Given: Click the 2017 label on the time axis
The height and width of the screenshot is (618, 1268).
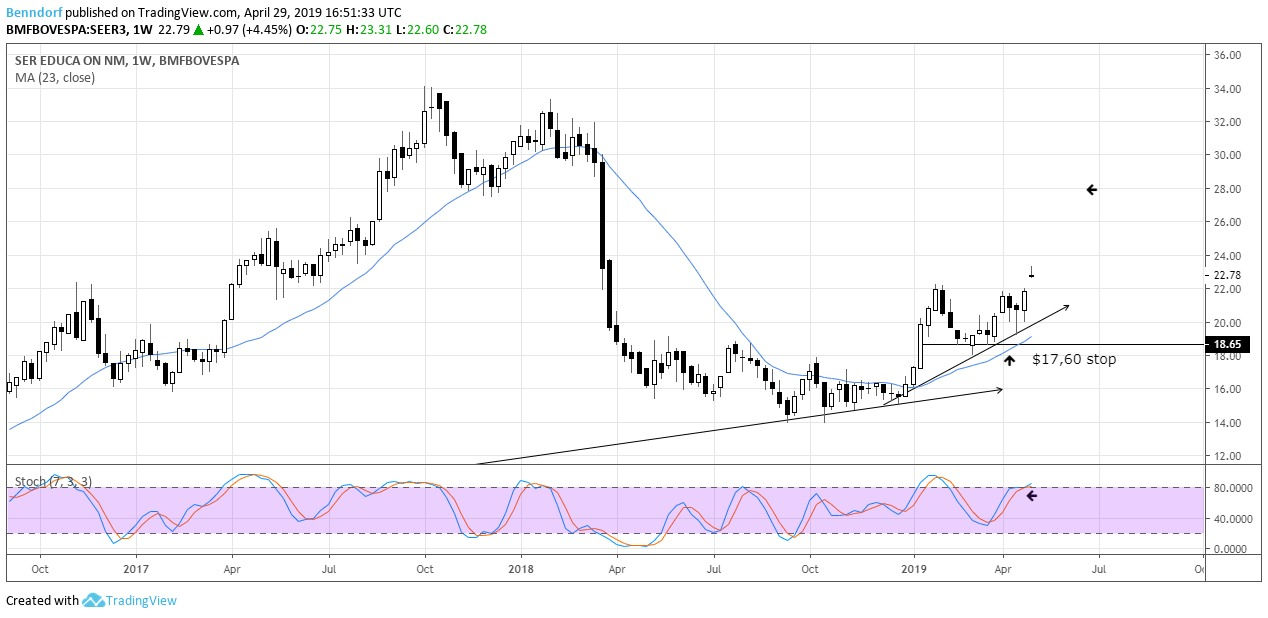Looking at the screenshot, I should [134, 571].
